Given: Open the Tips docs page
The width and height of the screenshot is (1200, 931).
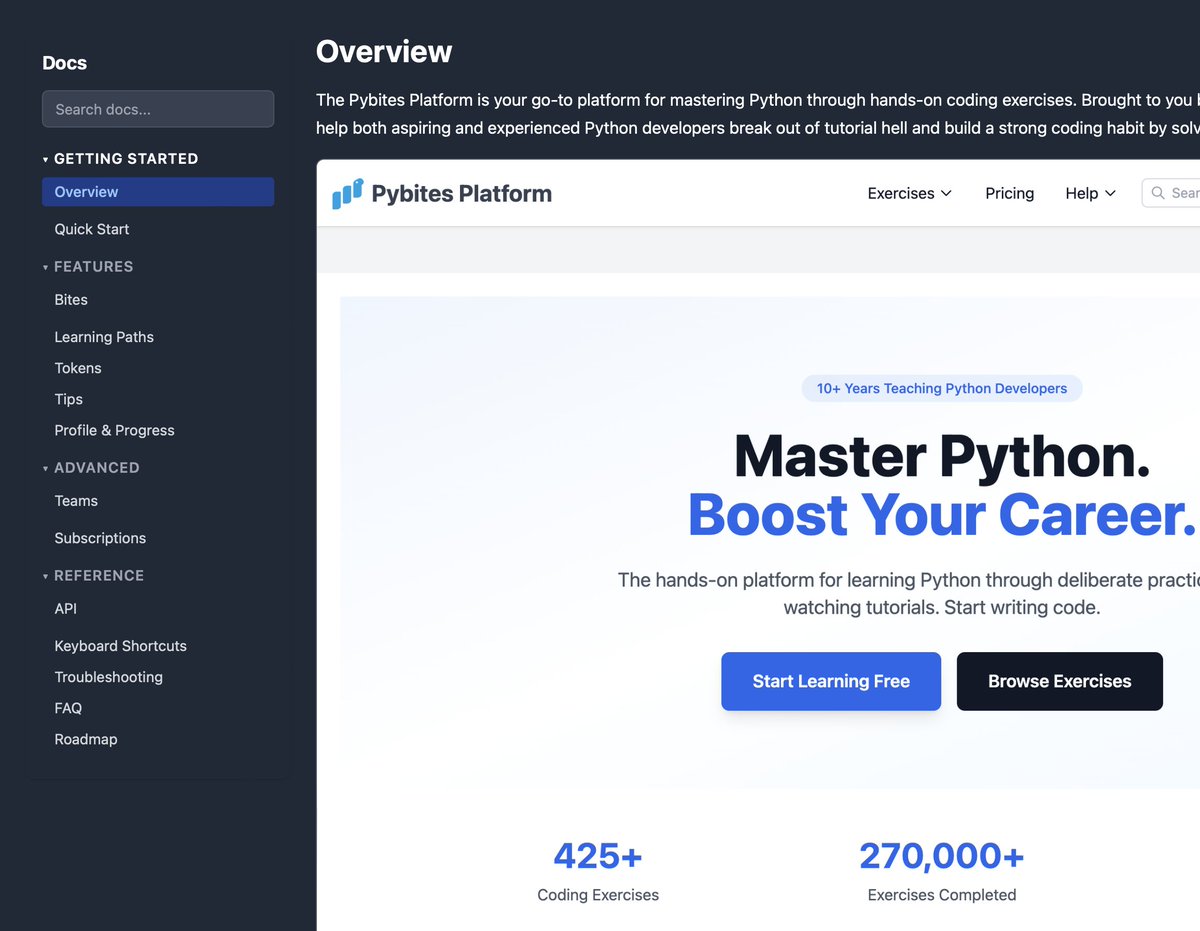Looking at the screenshot, I should point(69,399).
